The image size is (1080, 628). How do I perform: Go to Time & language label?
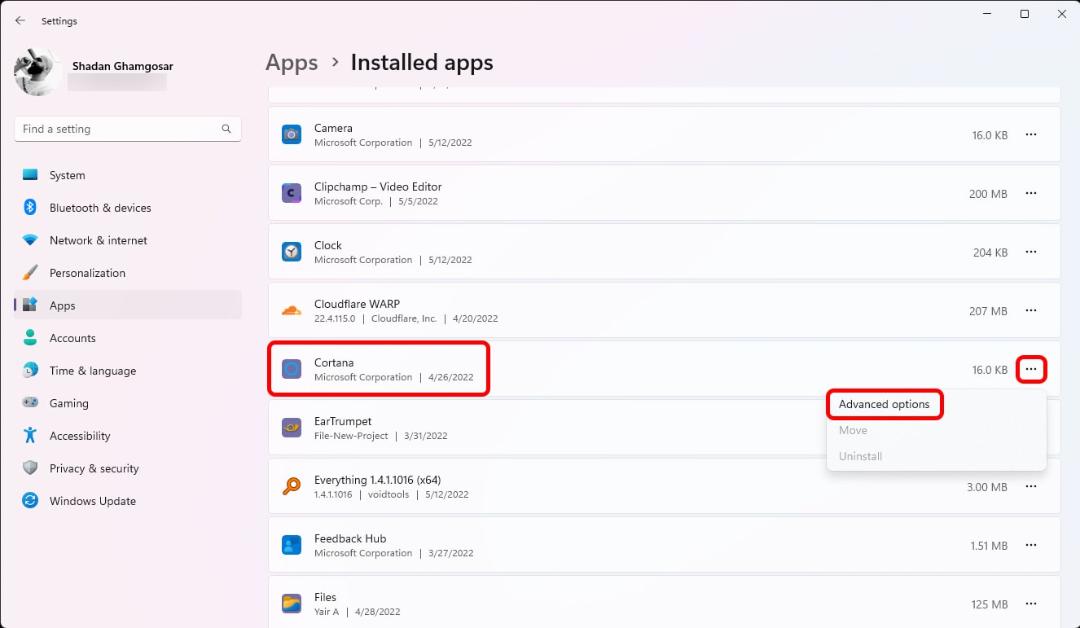point(93,370)
